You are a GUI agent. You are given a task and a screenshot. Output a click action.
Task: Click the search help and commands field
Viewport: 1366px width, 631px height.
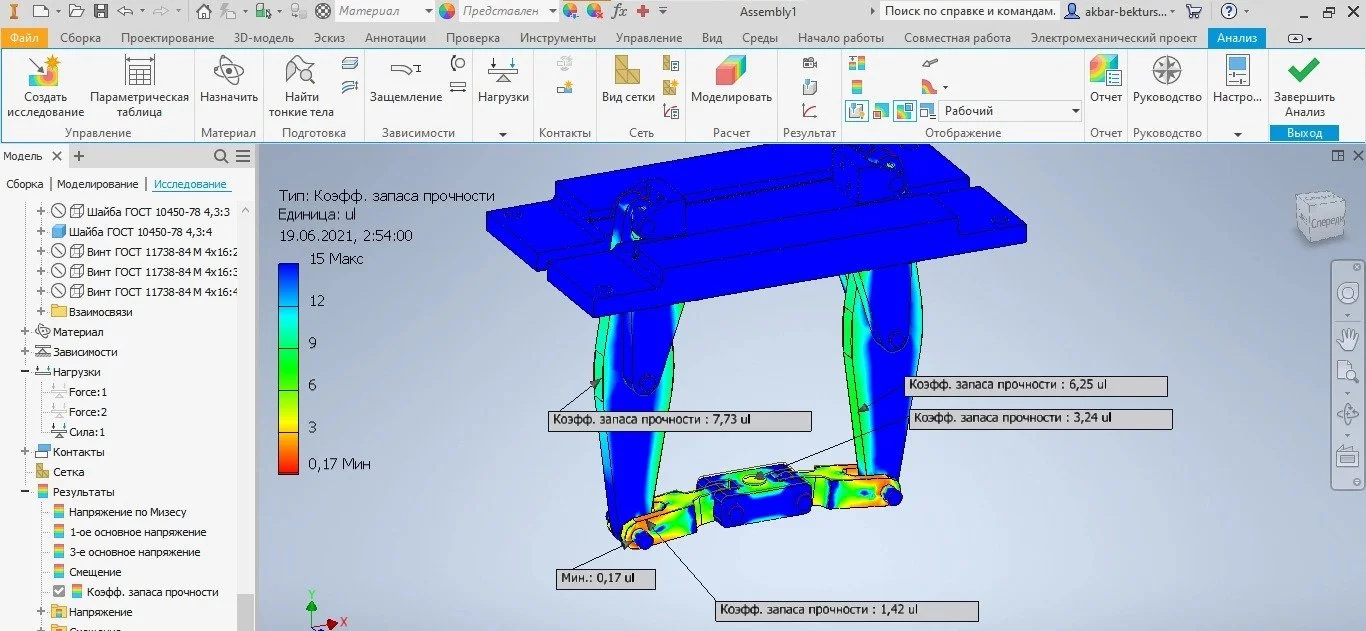(969, 11)
